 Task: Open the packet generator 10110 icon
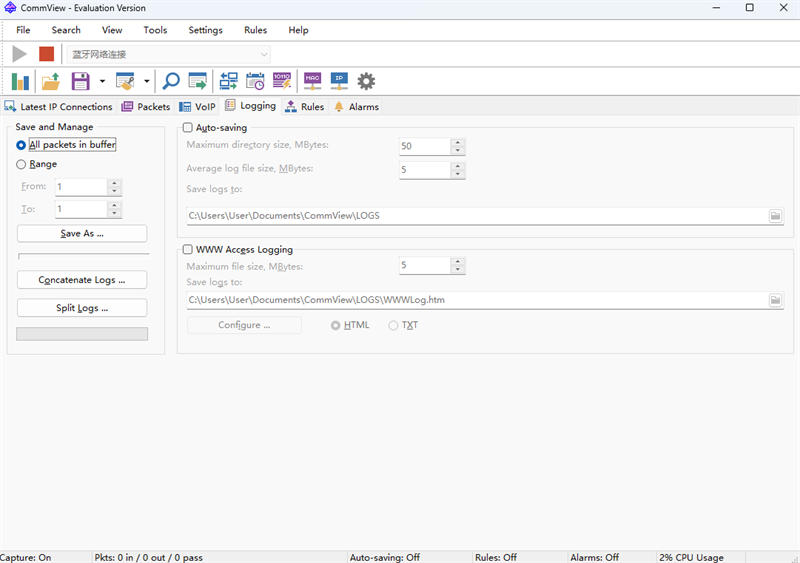click(x=282, y=81)
